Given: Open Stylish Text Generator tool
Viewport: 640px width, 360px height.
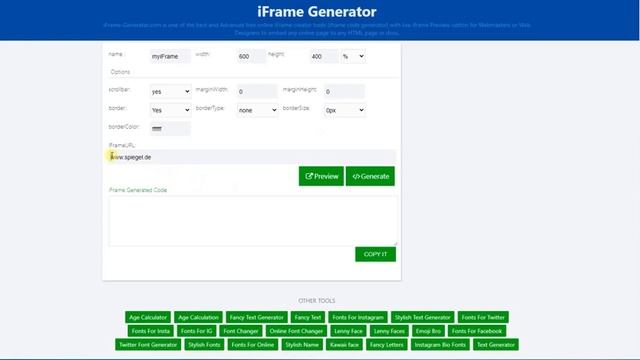Looking at the screenshot, I should (x=422, y=317).
